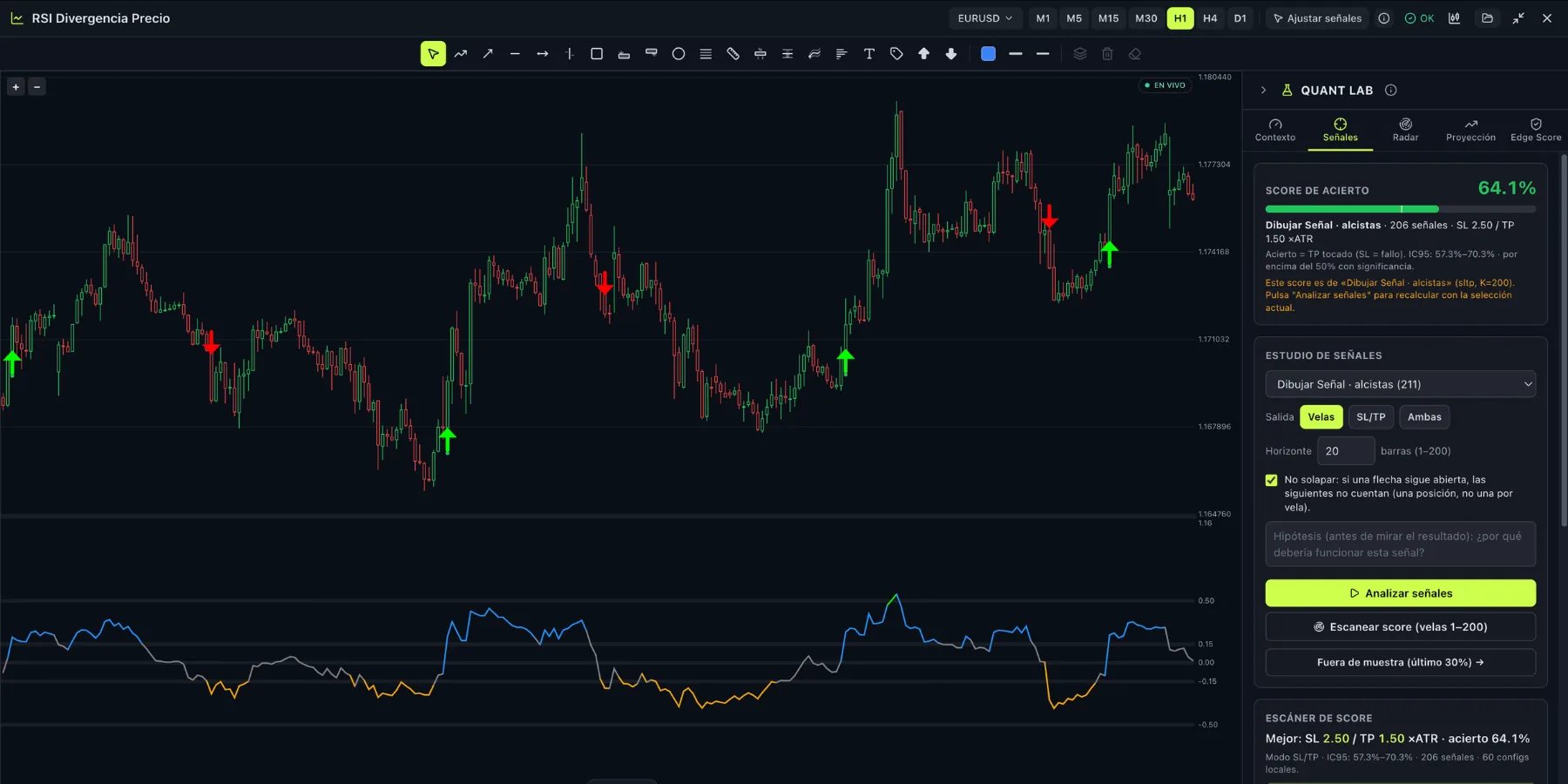Click the green OK status indicator
Image resolution: width=1568 pixels, height=784 pixels.
tap(1419, 18)
